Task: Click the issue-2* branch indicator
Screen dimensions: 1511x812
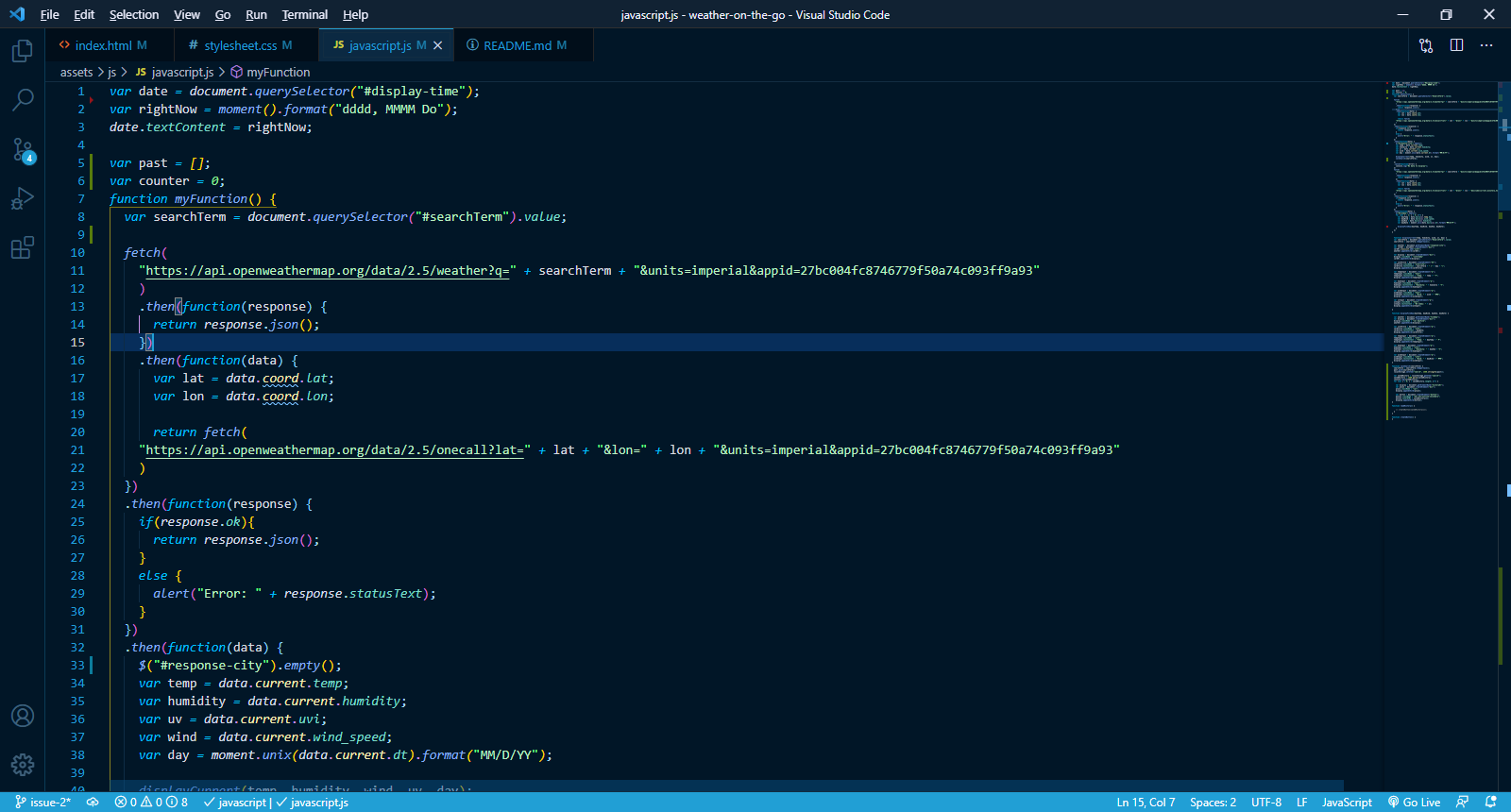Action: click(x=43, y=803)
